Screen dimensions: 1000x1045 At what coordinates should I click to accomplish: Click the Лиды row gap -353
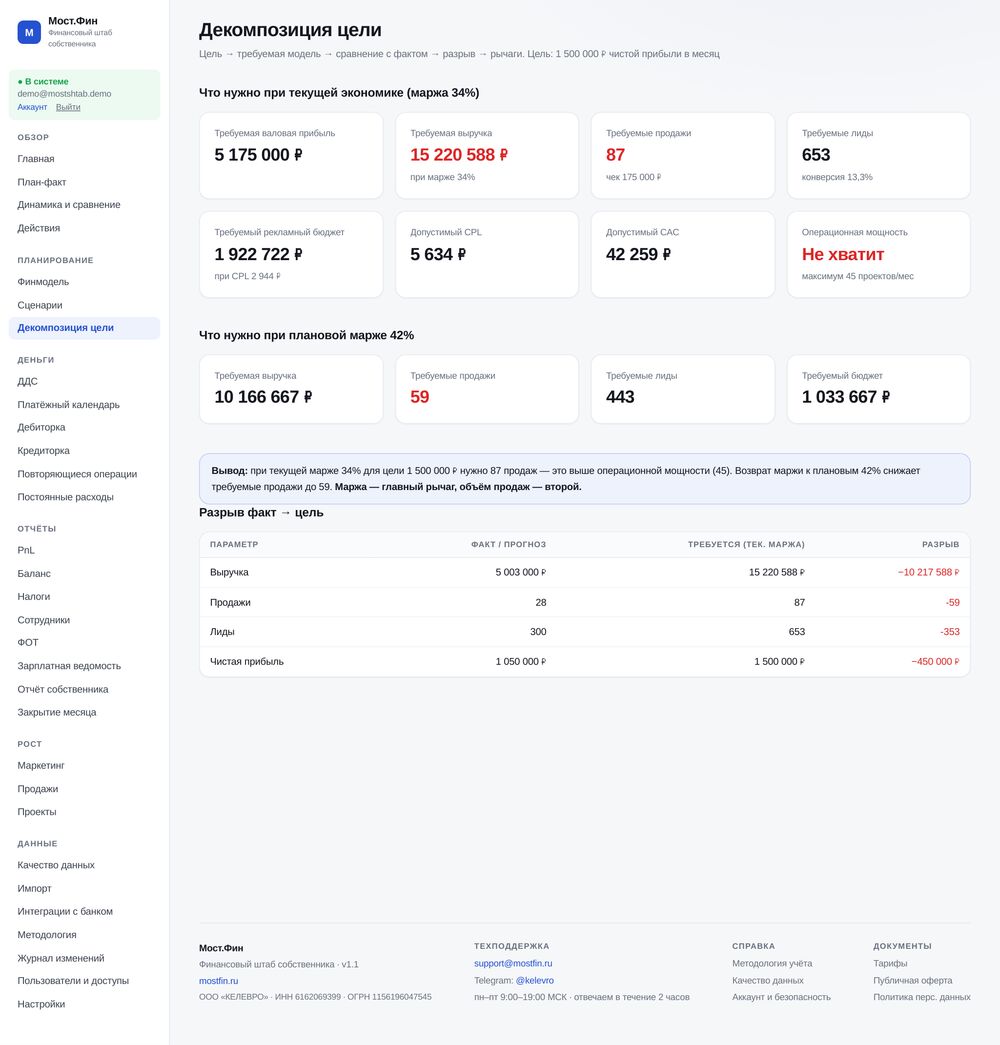pyautogui.click(x=950, y=632)
